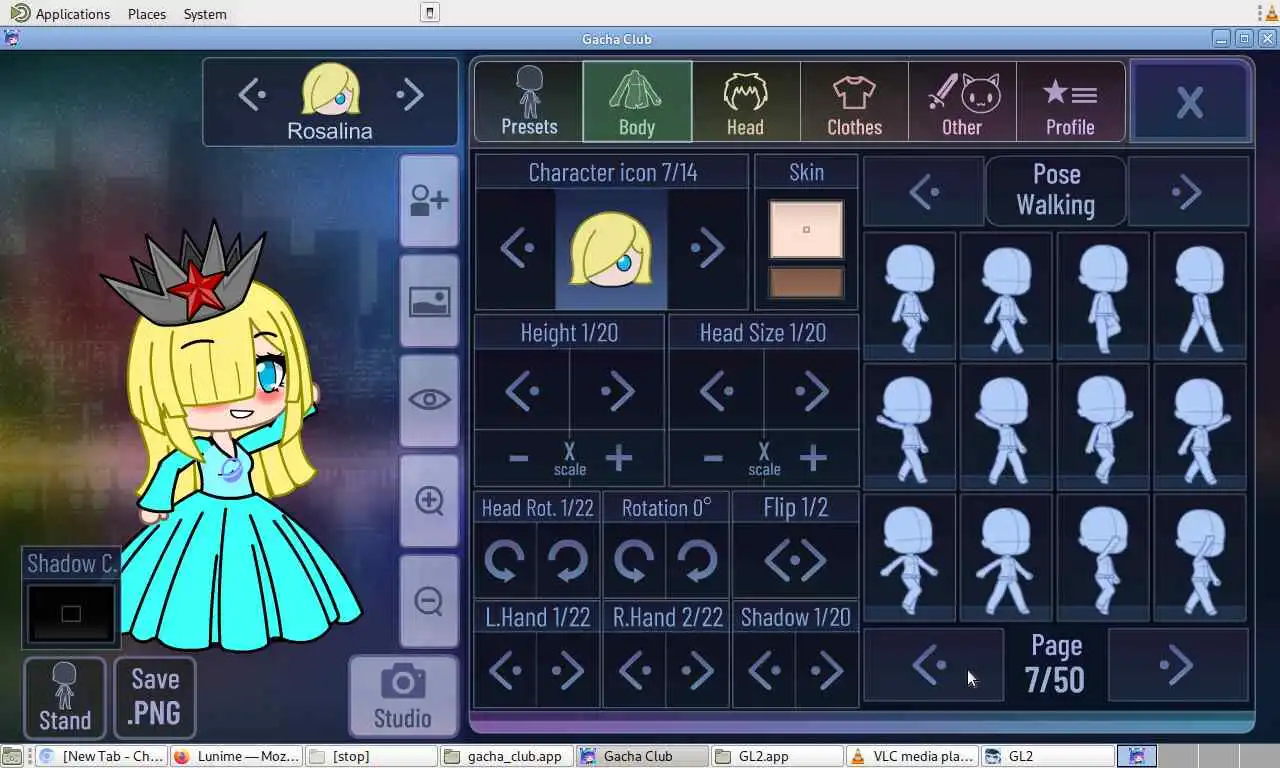This screenshot has width=1280, height=768.
Task: Open the Places menu
Action: point(147,14)
